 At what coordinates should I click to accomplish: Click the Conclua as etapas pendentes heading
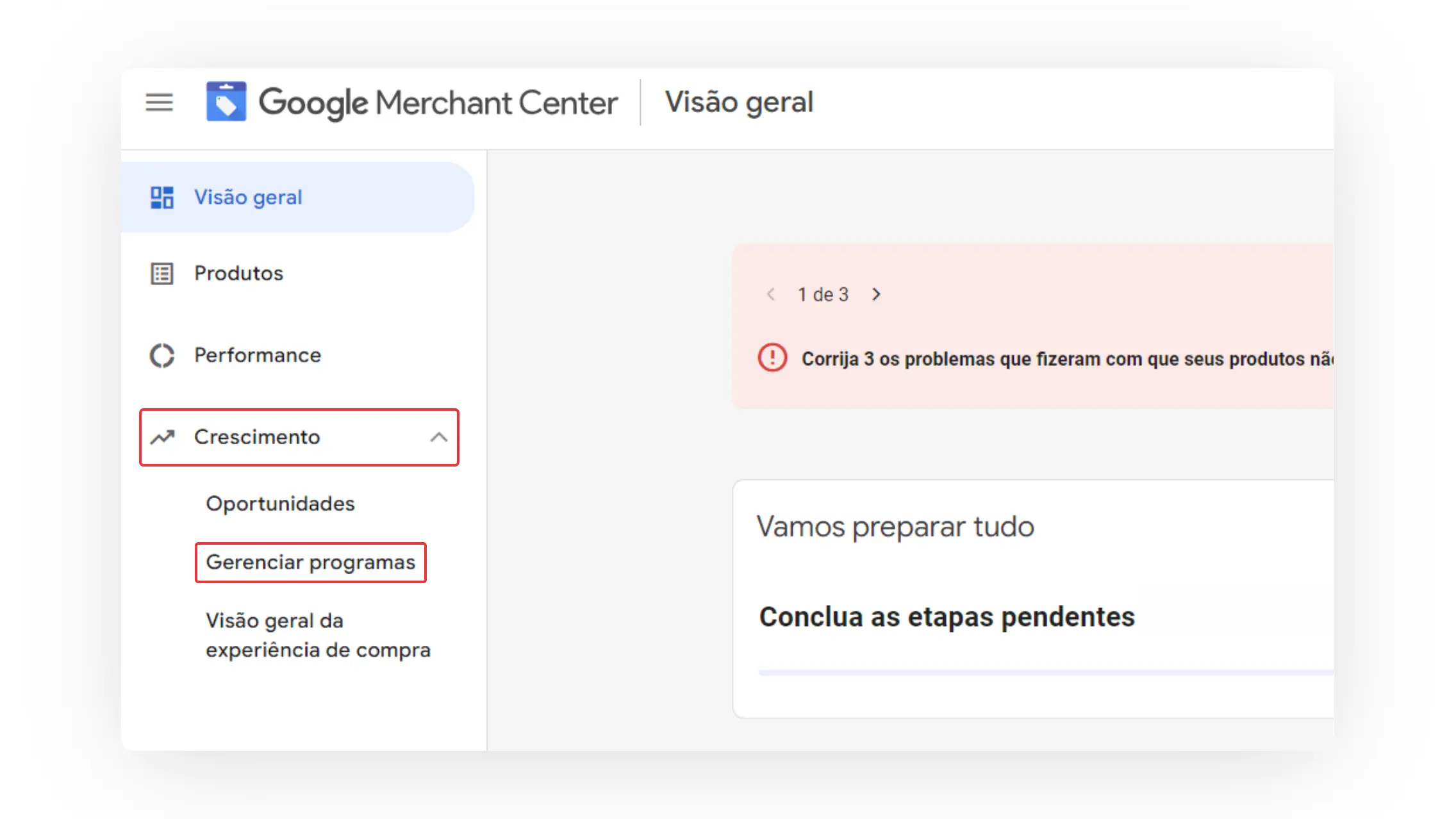947,617
